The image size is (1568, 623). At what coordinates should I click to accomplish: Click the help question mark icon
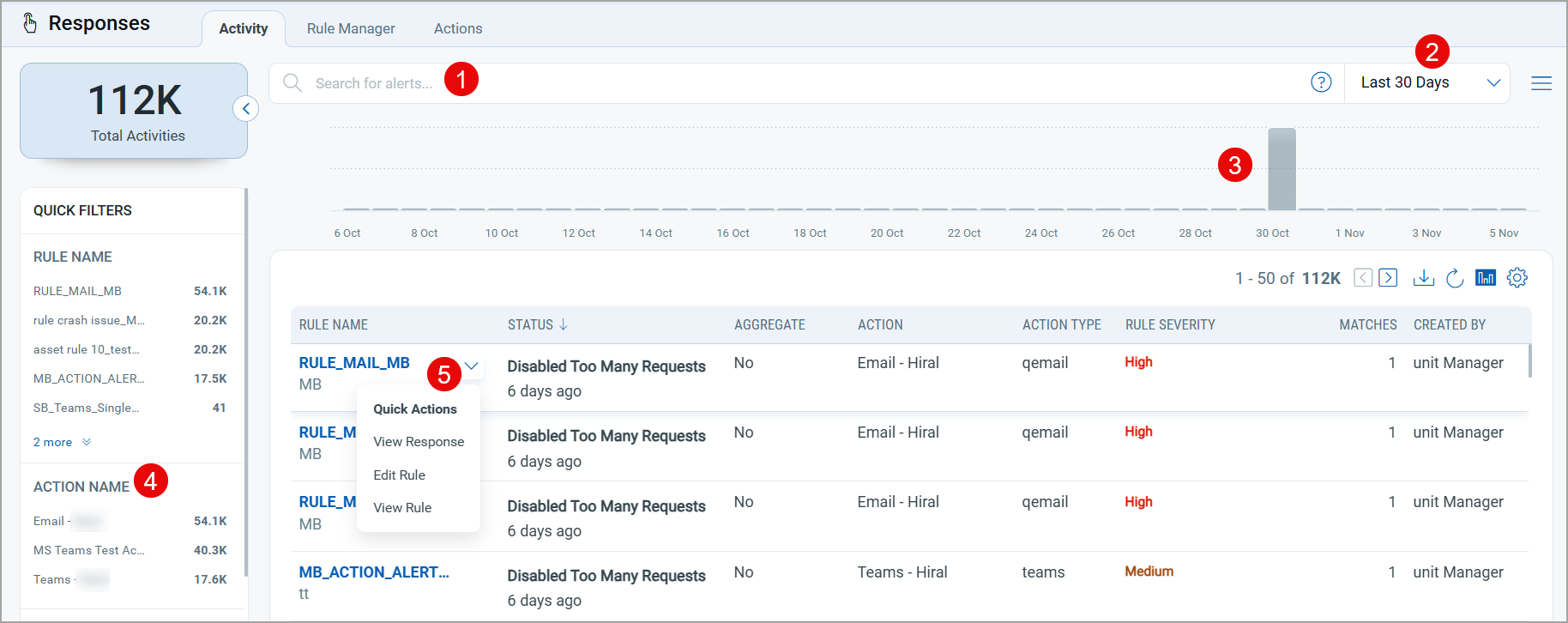(1321, 82)
